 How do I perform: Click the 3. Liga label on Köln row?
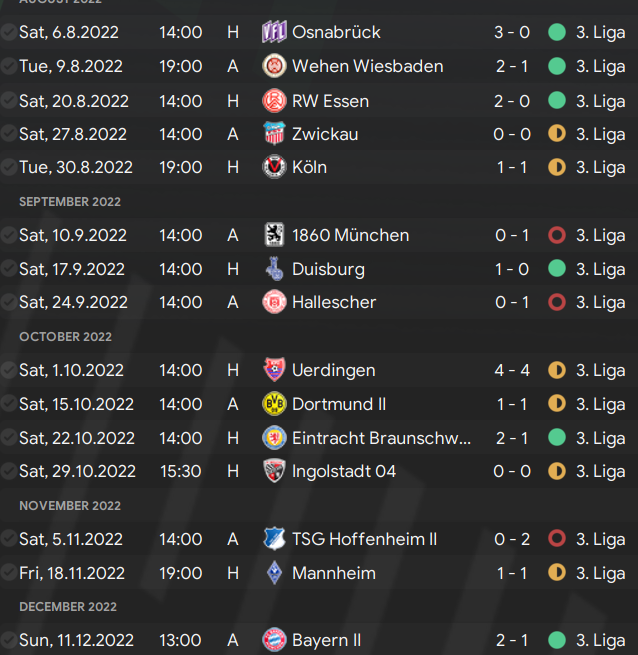coord(600,168)
